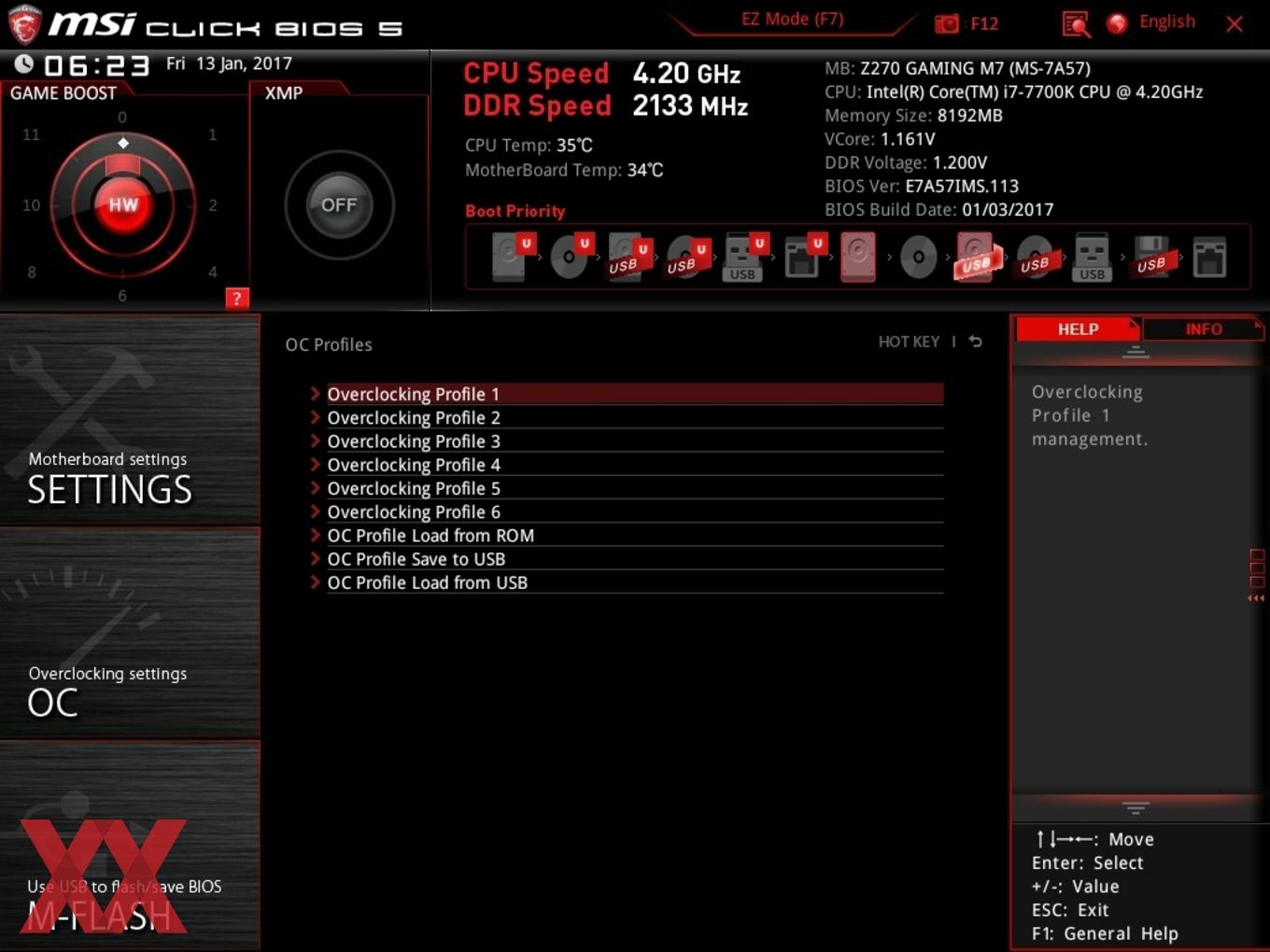This screenshot has width=1270, height=952.
Task: Select the UEFI USB key boot icon
Action: [x=745, y=257]
